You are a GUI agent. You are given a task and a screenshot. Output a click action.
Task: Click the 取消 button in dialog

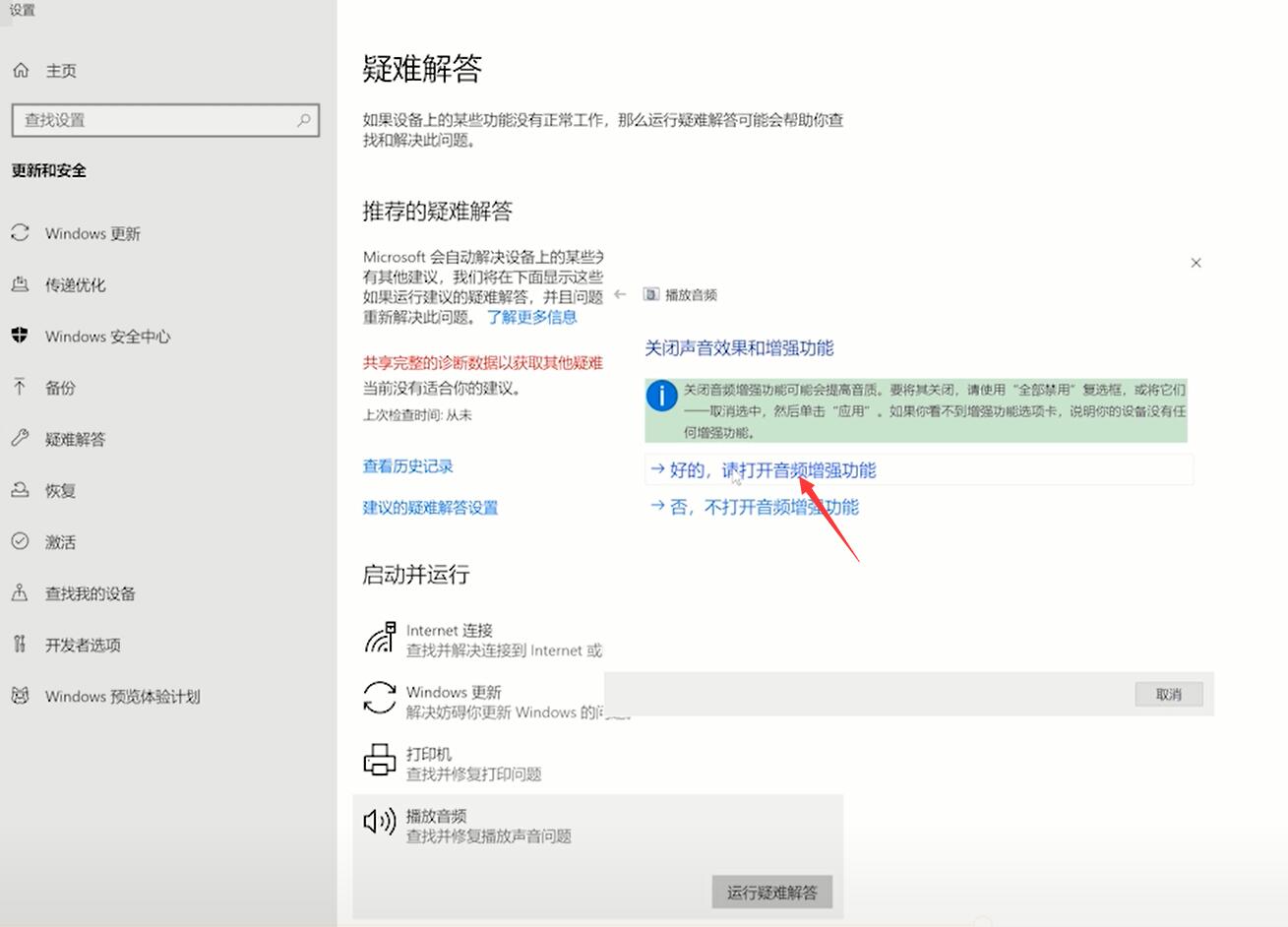(x=1168, y=694)
